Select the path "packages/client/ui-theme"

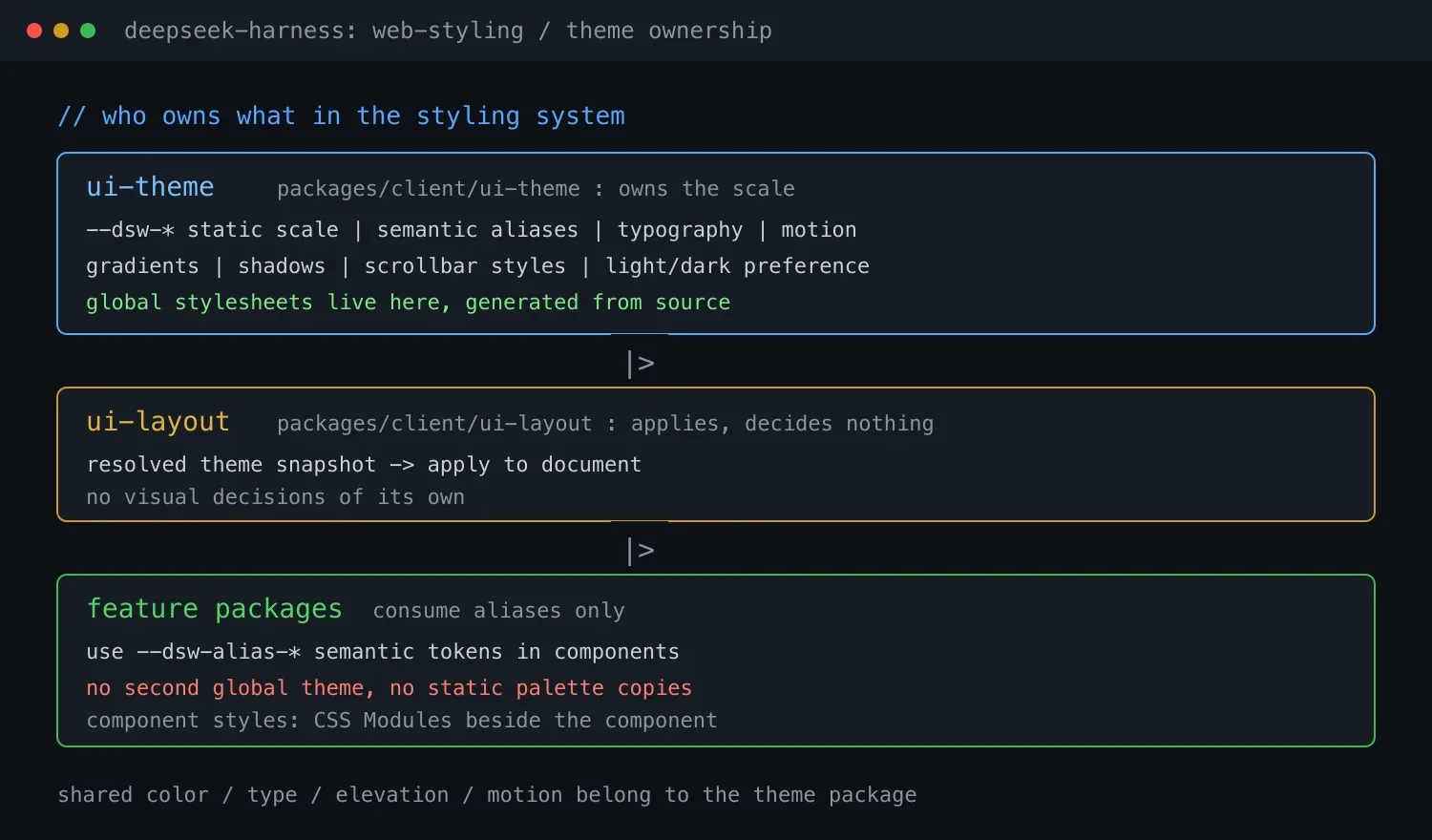[x=429, y=189]
